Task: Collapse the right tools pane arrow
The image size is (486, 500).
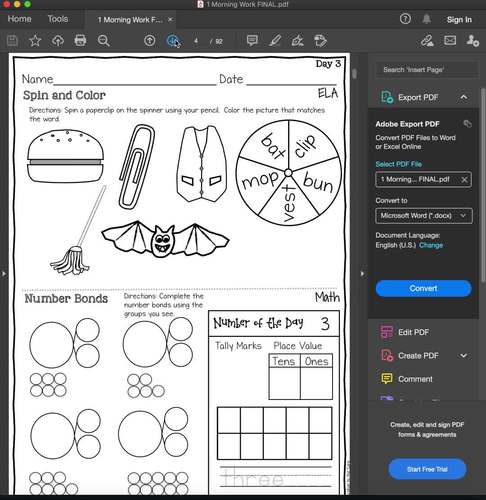Action: pyautogui.click(x=362, y=274)
